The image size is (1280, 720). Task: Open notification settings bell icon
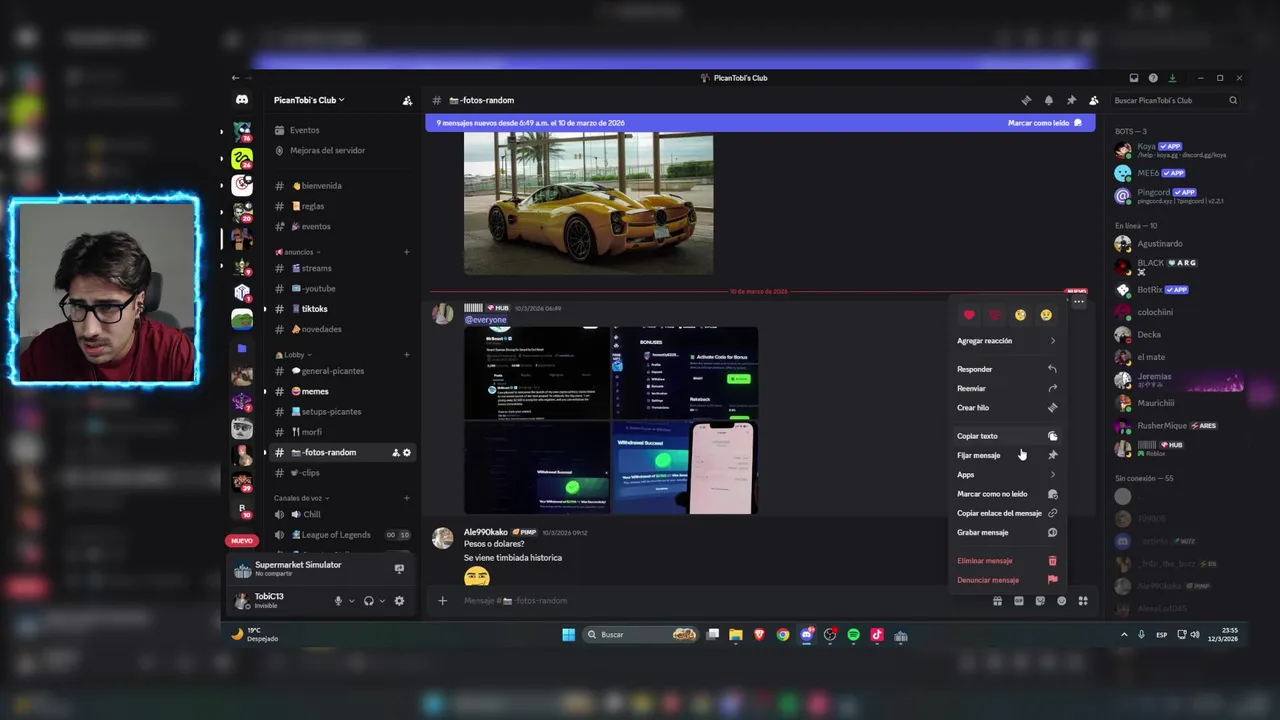point(1048,100)
